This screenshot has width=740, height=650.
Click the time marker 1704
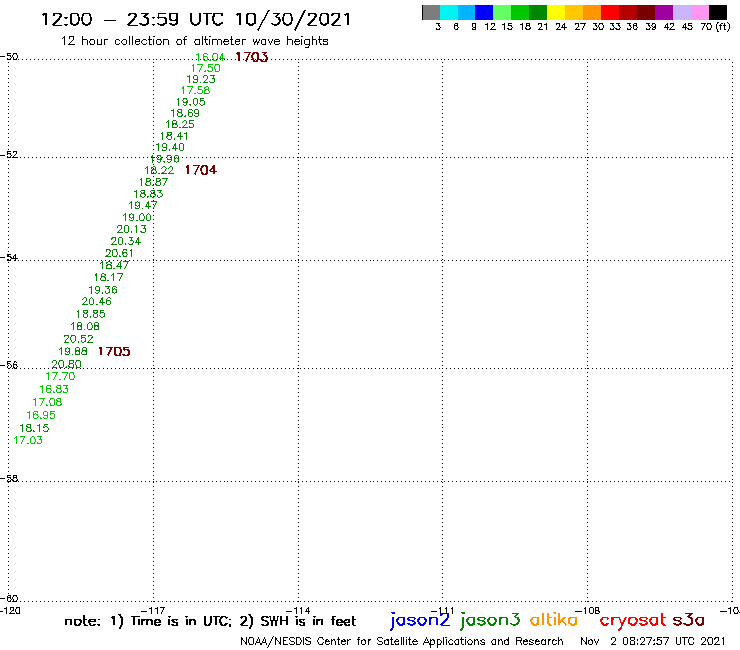point(201,170)
